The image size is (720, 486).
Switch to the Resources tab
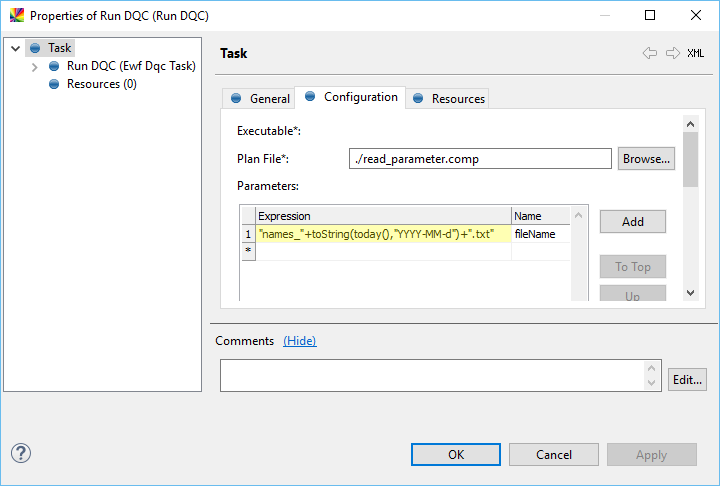coord(449,98)
